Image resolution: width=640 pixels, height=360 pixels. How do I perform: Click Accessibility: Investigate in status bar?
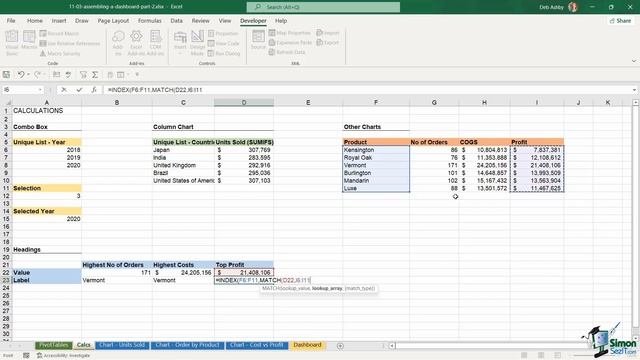(63, 356)
